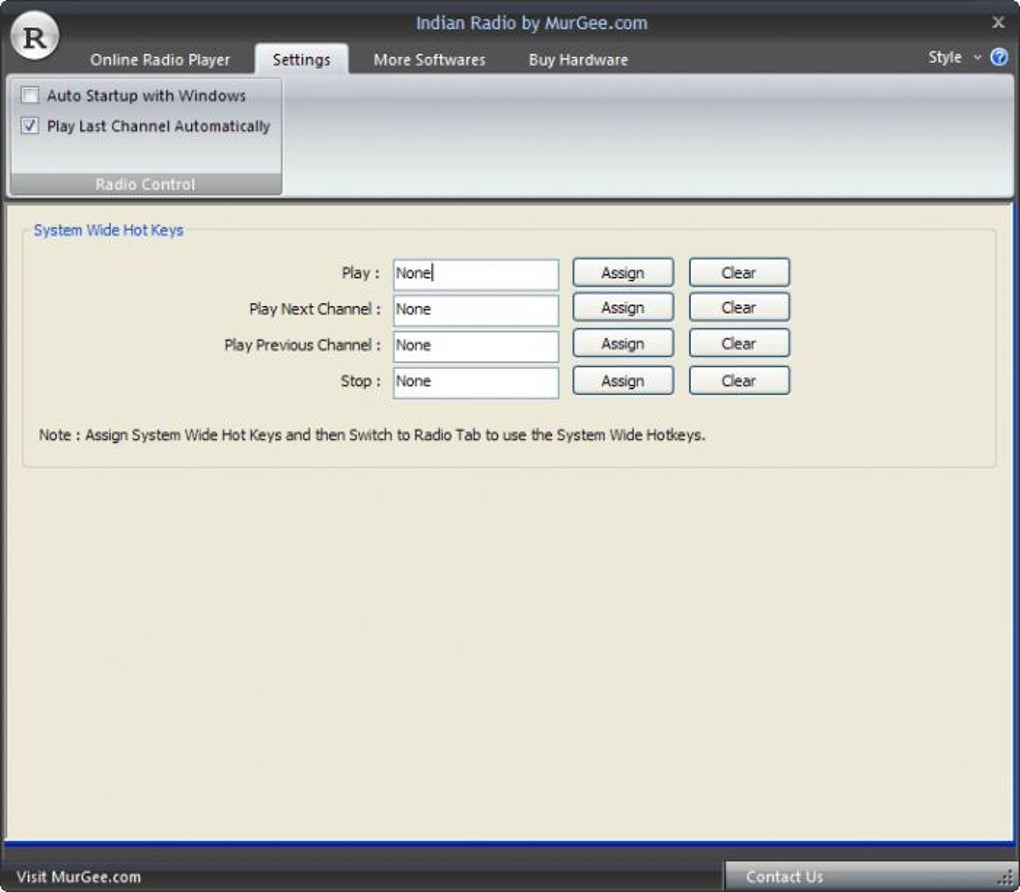Select the Settings tab

point(301,60)
